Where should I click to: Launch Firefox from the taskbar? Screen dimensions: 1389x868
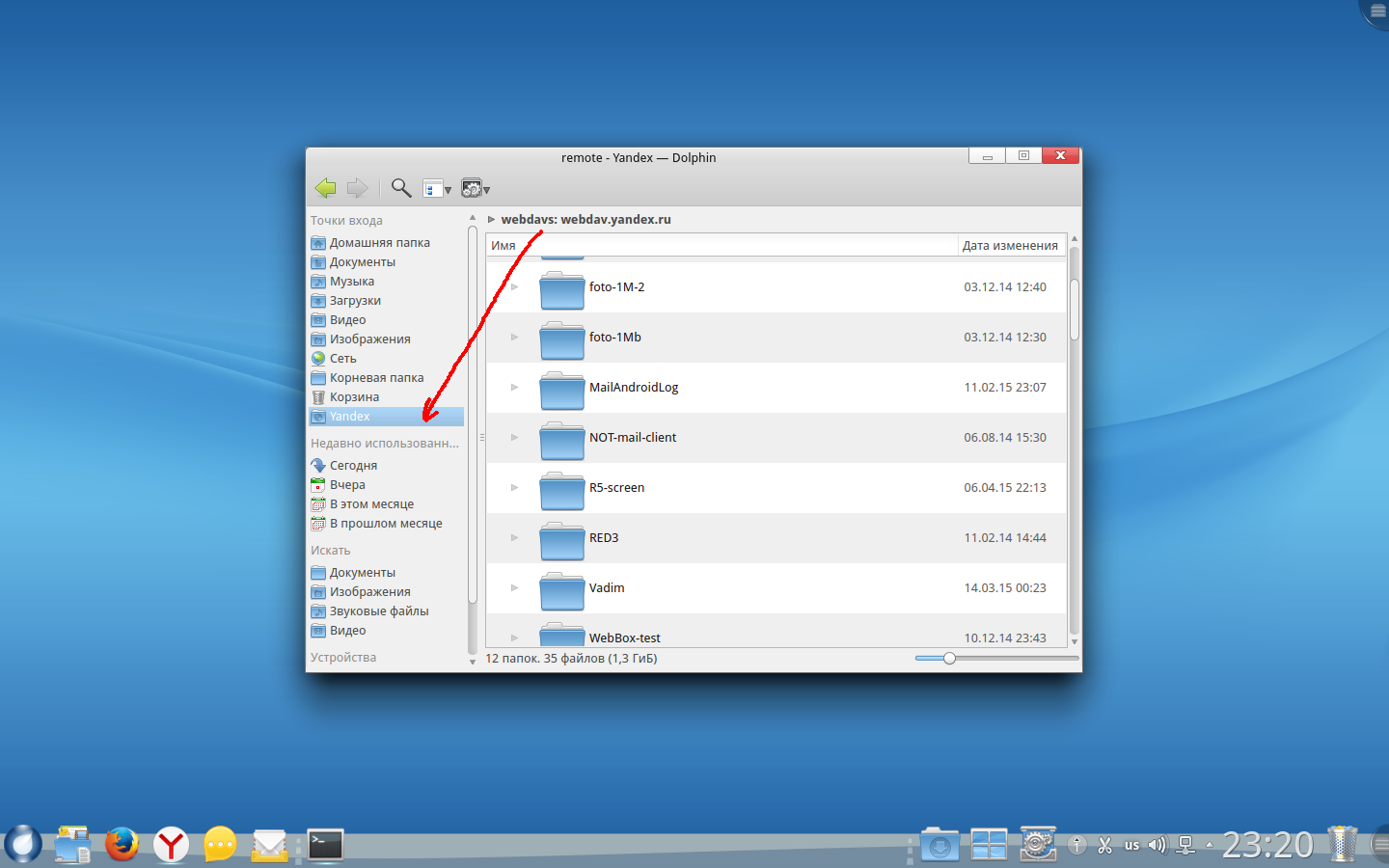coord(122,844)
